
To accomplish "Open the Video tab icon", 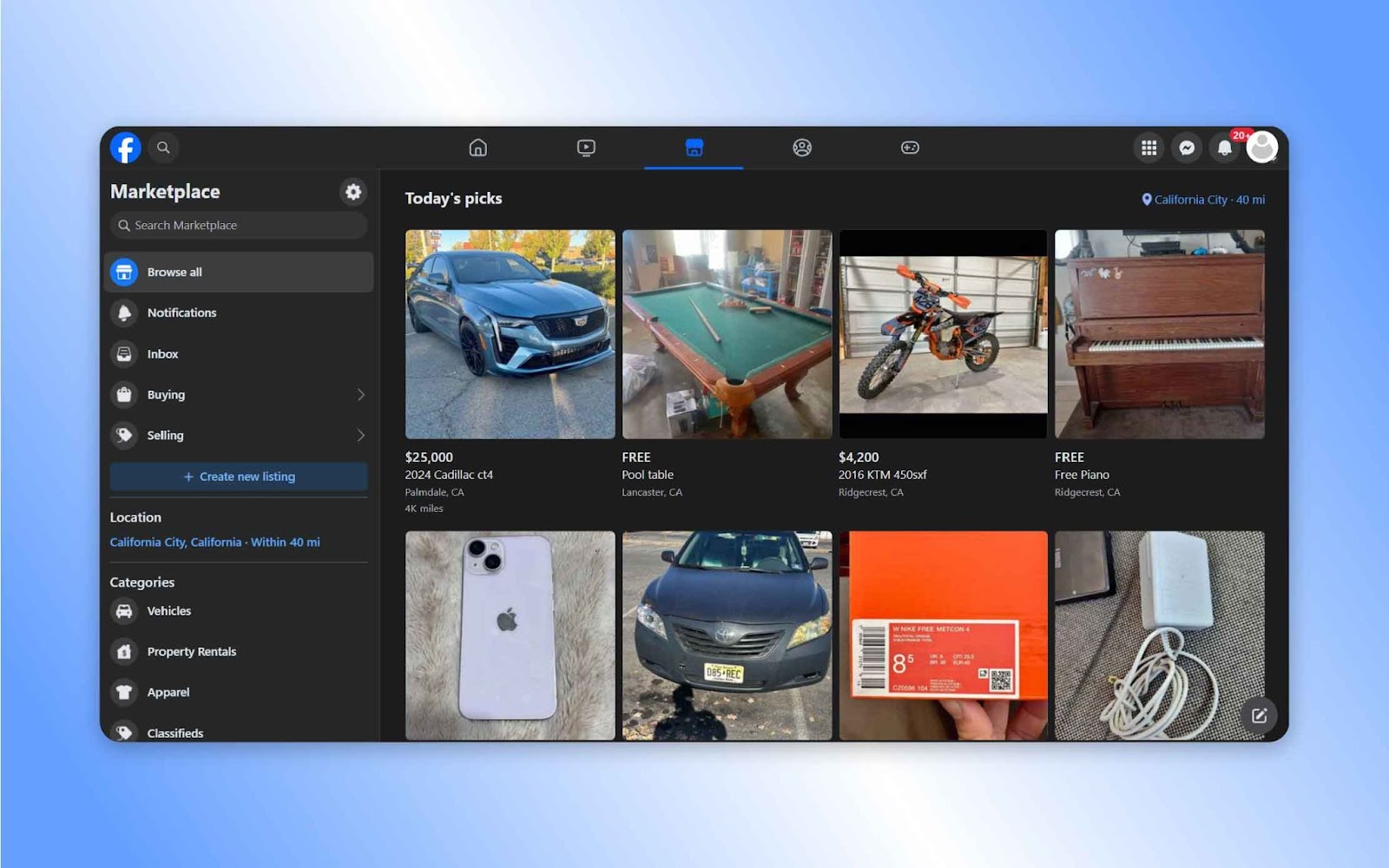I will pyautogui.click(x=586, y=148).
